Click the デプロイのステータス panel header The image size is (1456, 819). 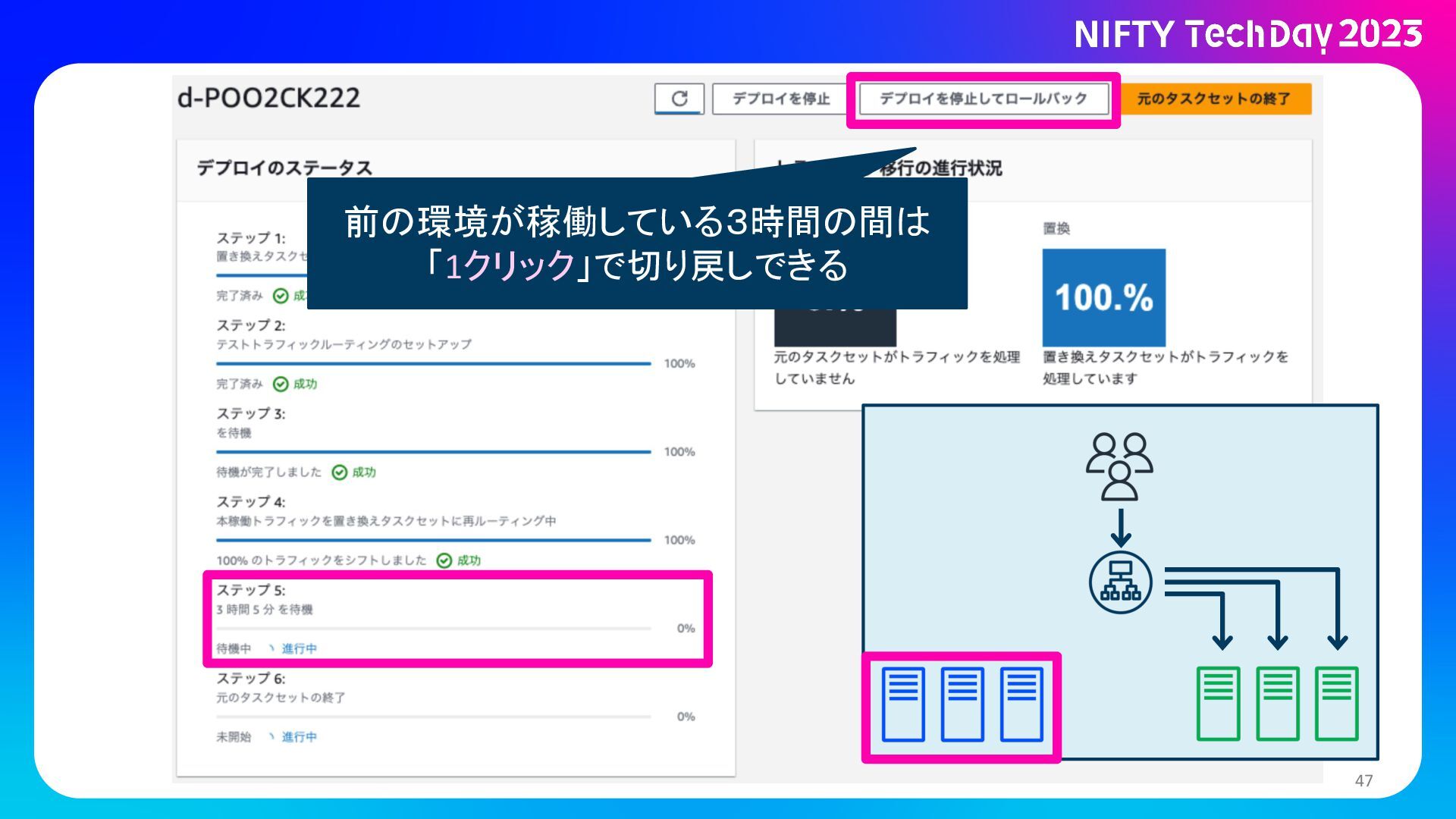[x=284, y=168]
